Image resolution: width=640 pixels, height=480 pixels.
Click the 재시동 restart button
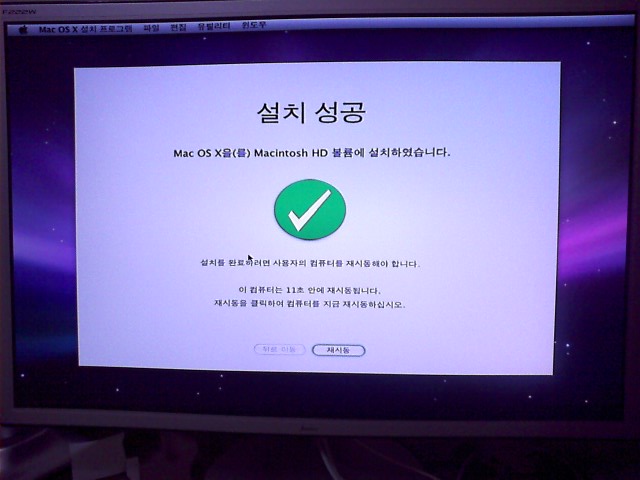[338, 351]
